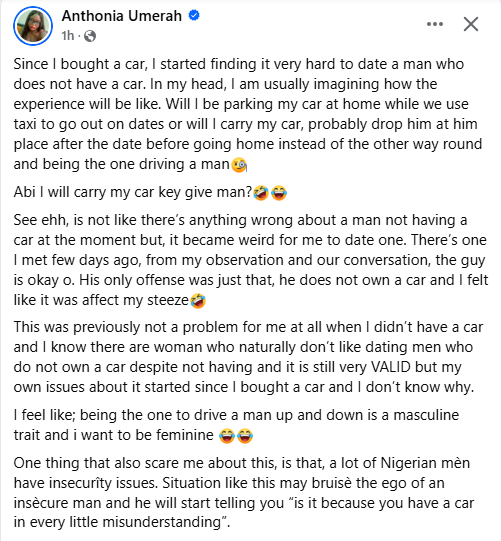Open the three-dot post options menu
The width and height of the screenshot is (501, 541).
(x=435, y=24)
